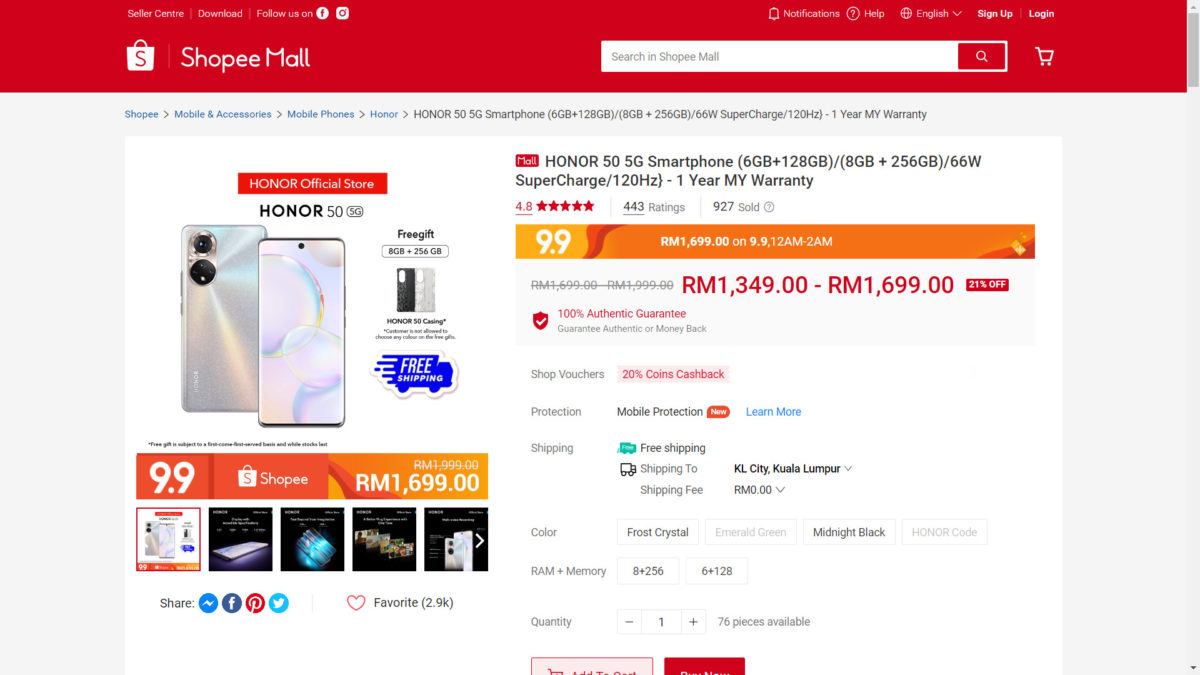Share via Facebook Messenger icon
This screenshot has width=1200, height=675.
coord(208,603)
